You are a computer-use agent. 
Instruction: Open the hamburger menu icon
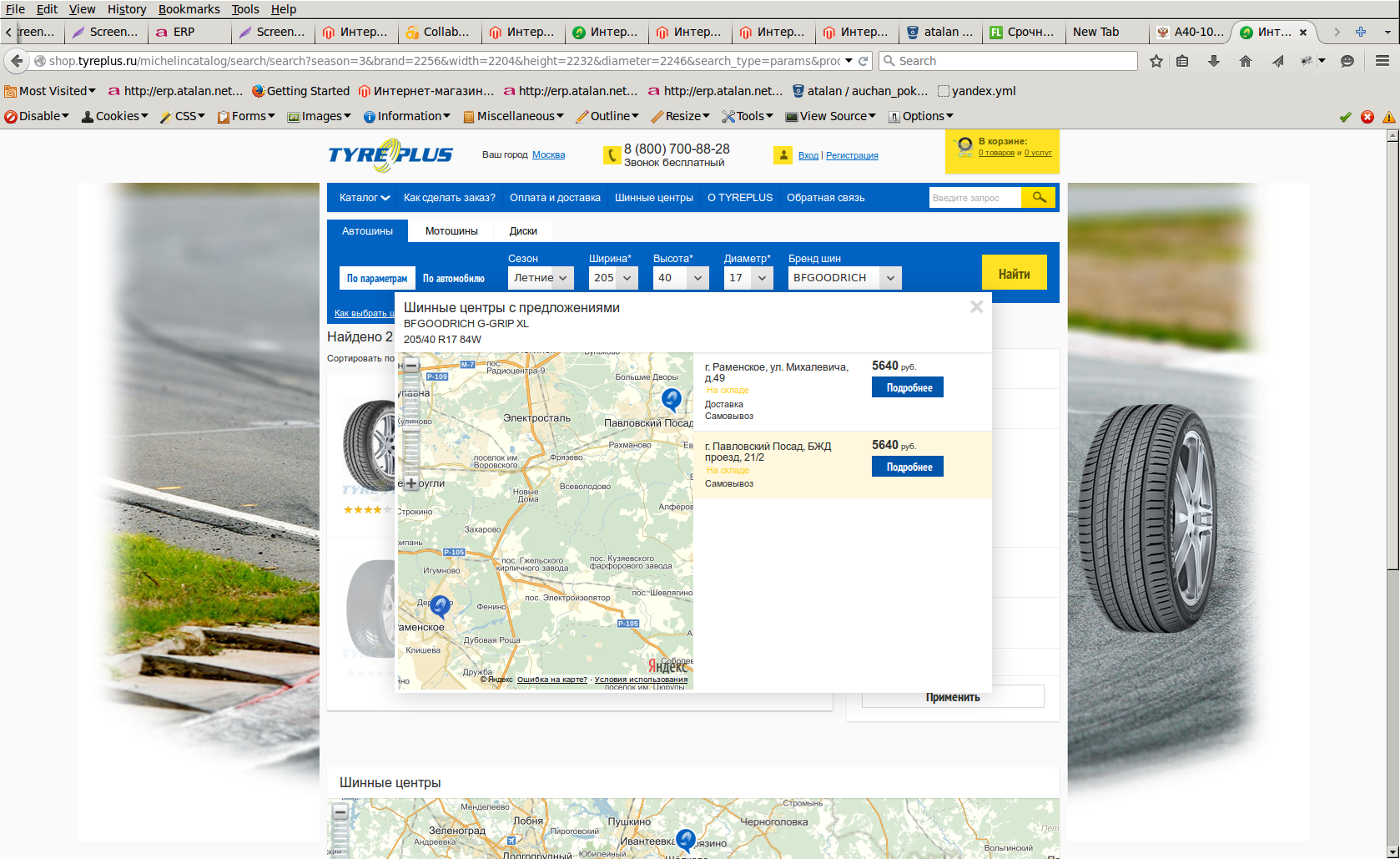click(x=1382, y=61)
